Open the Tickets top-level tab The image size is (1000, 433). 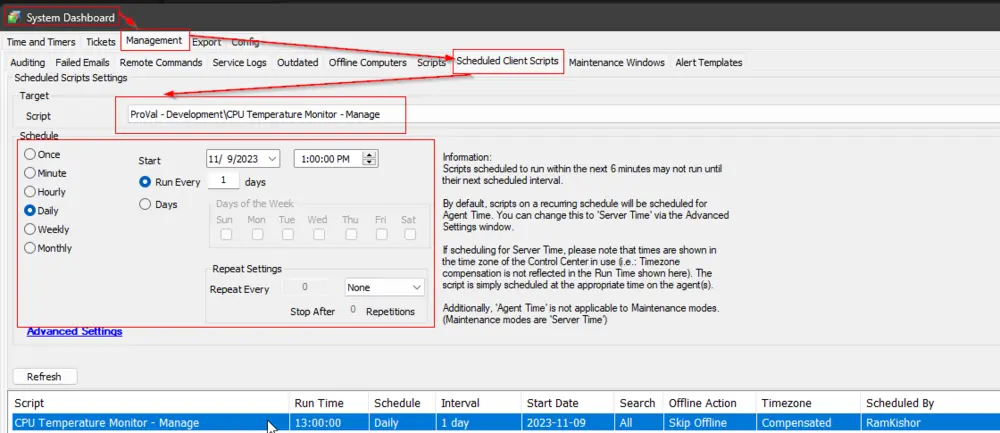tap(101, 42)
